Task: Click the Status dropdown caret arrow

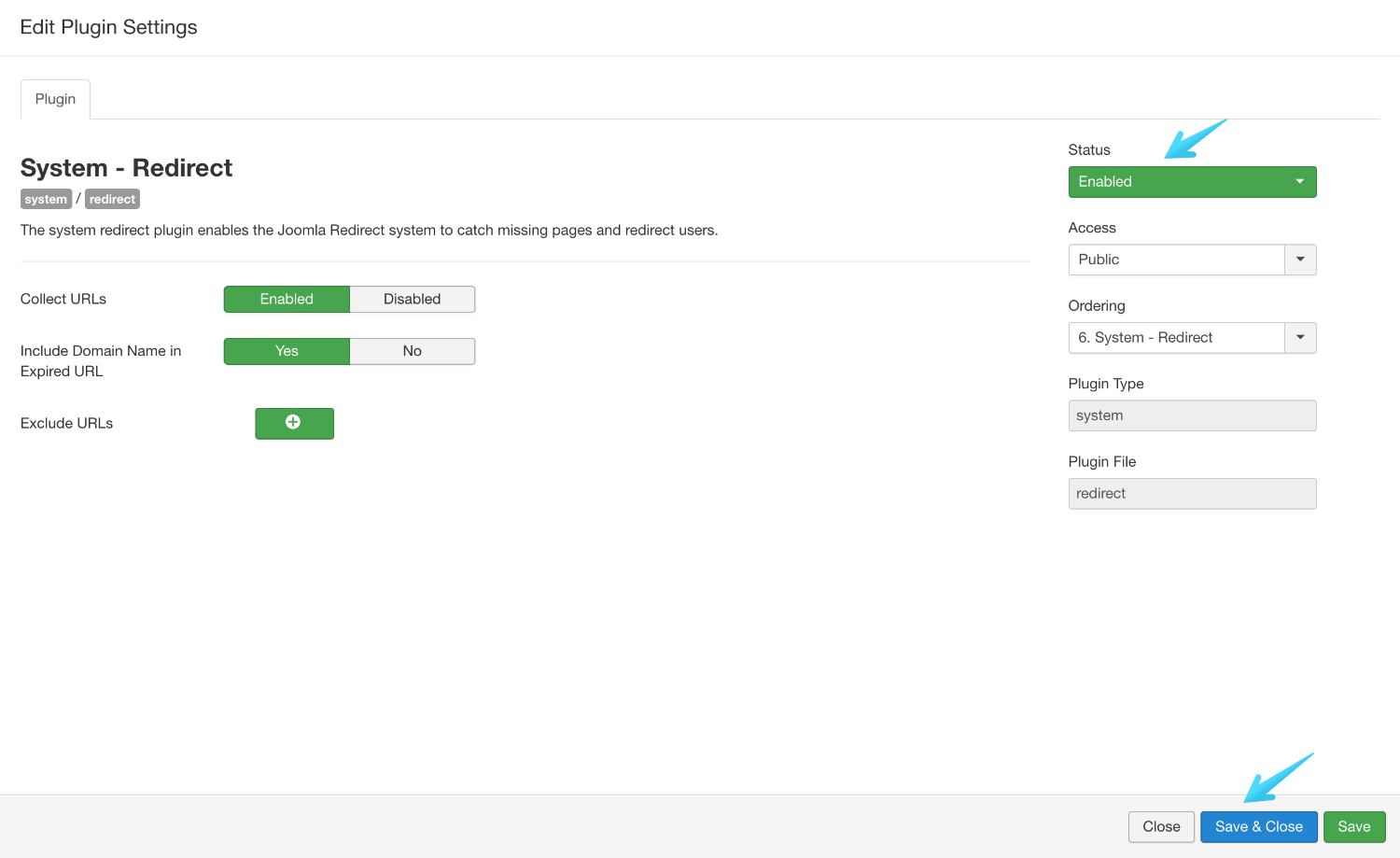Action: 1299,182
